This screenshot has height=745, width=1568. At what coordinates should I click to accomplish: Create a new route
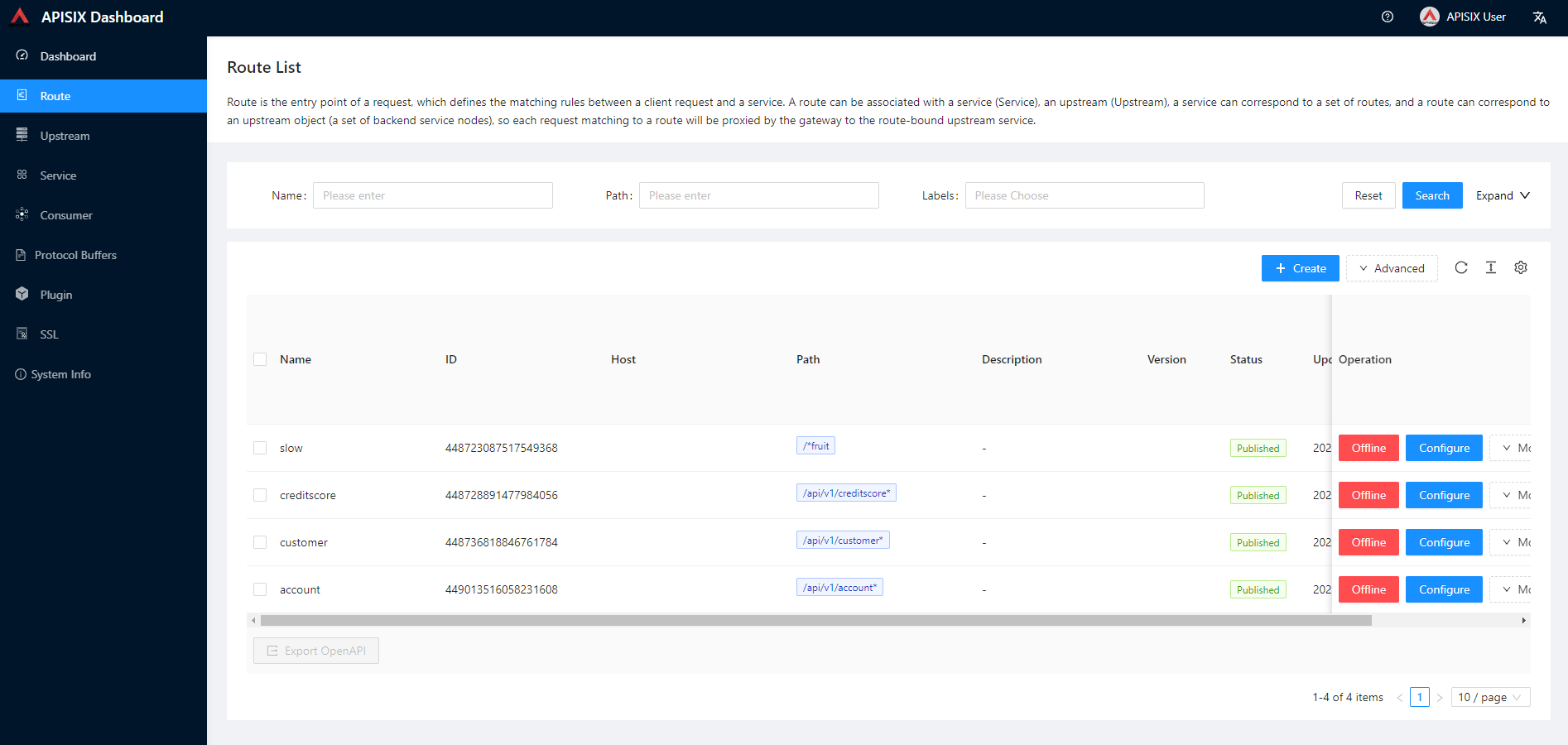pyautogui.click(x=1300, y=267)
